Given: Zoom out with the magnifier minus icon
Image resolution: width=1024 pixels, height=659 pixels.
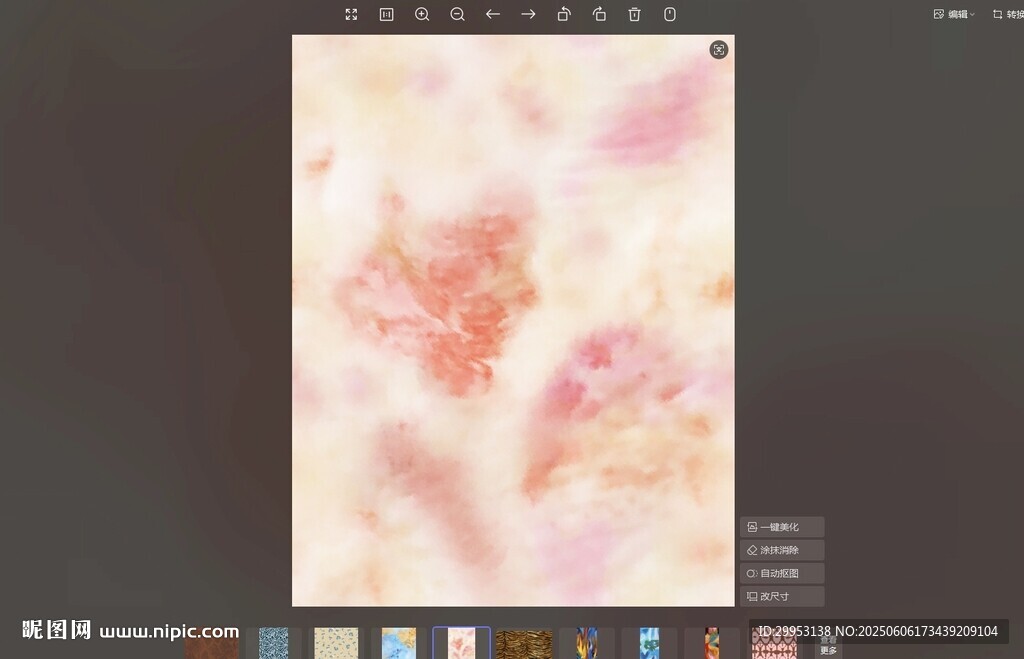Looking at the screenshot, I should point(457,14).
